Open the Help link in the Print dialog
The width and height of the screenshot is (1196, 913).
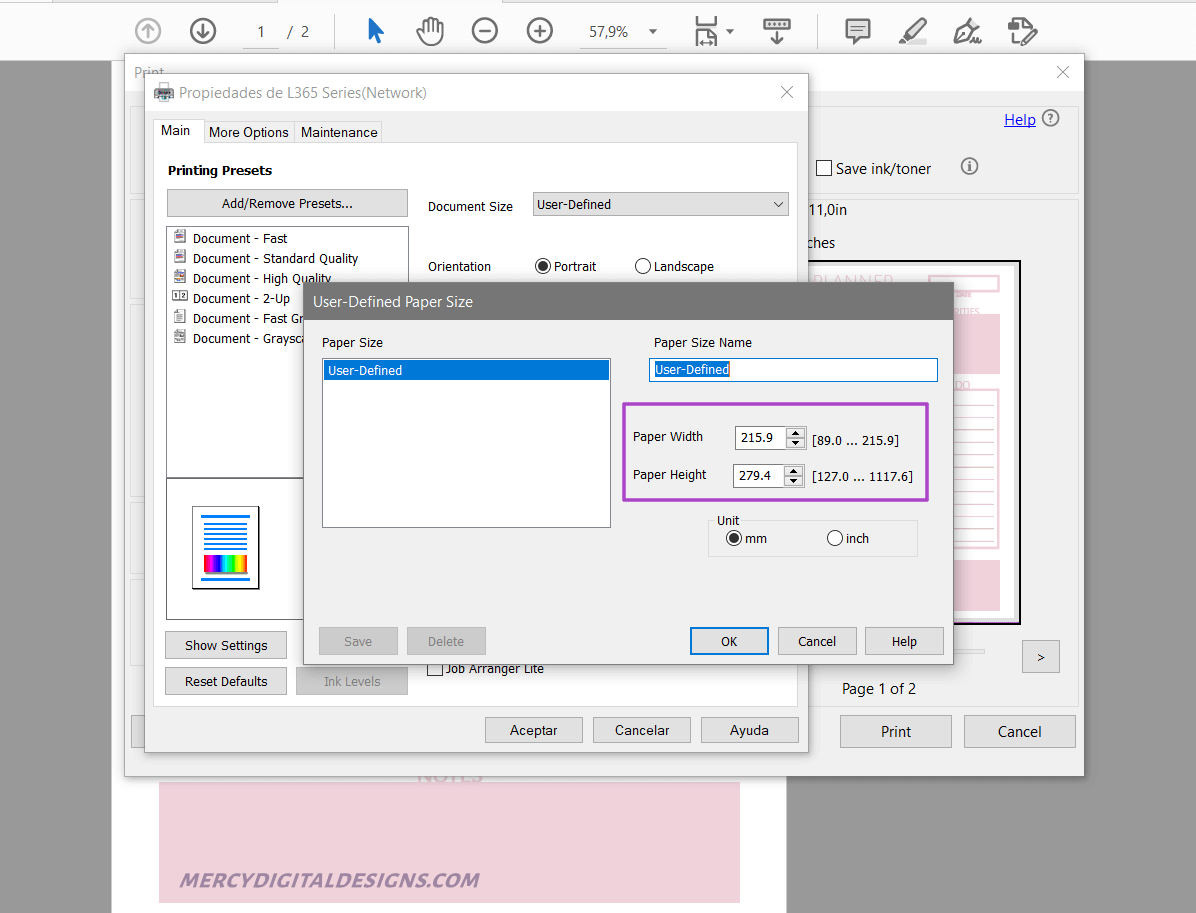(1019, 119)
